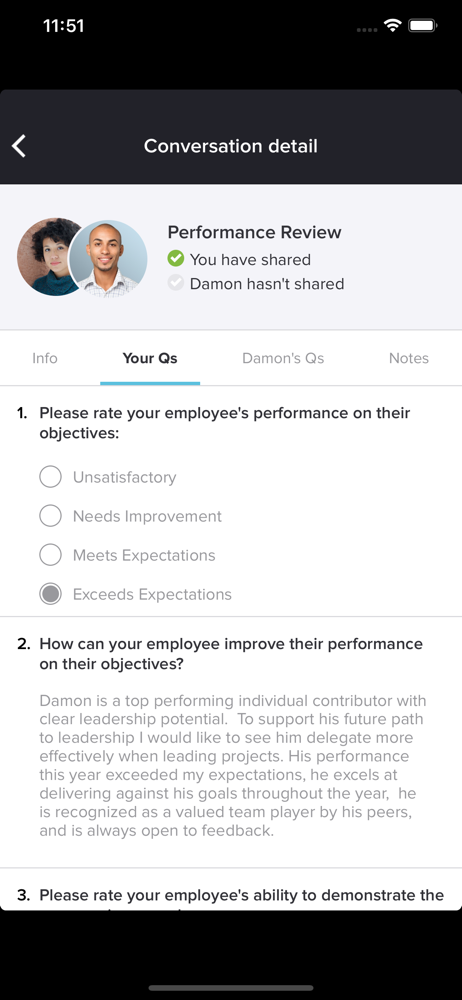Open the Notes tab
Viewport: 462px width, 1000px height.
(x=408, y=358)
